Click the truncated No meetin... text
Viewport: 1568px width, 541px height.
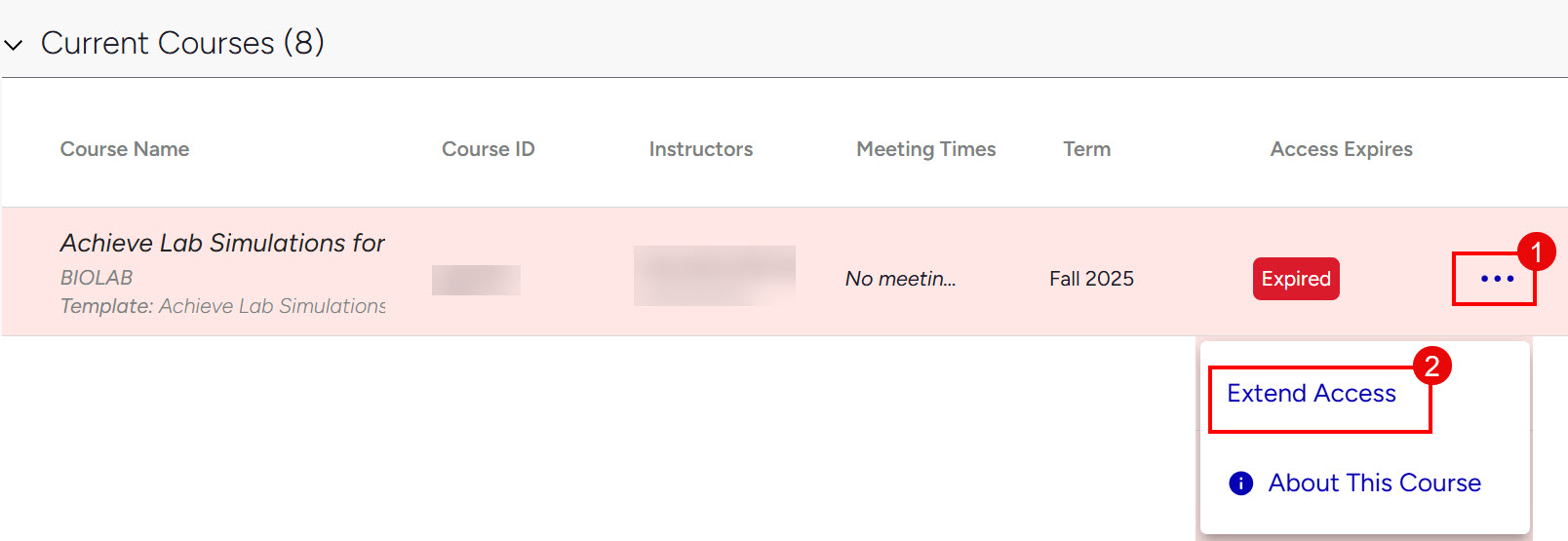tap(900, 279)
